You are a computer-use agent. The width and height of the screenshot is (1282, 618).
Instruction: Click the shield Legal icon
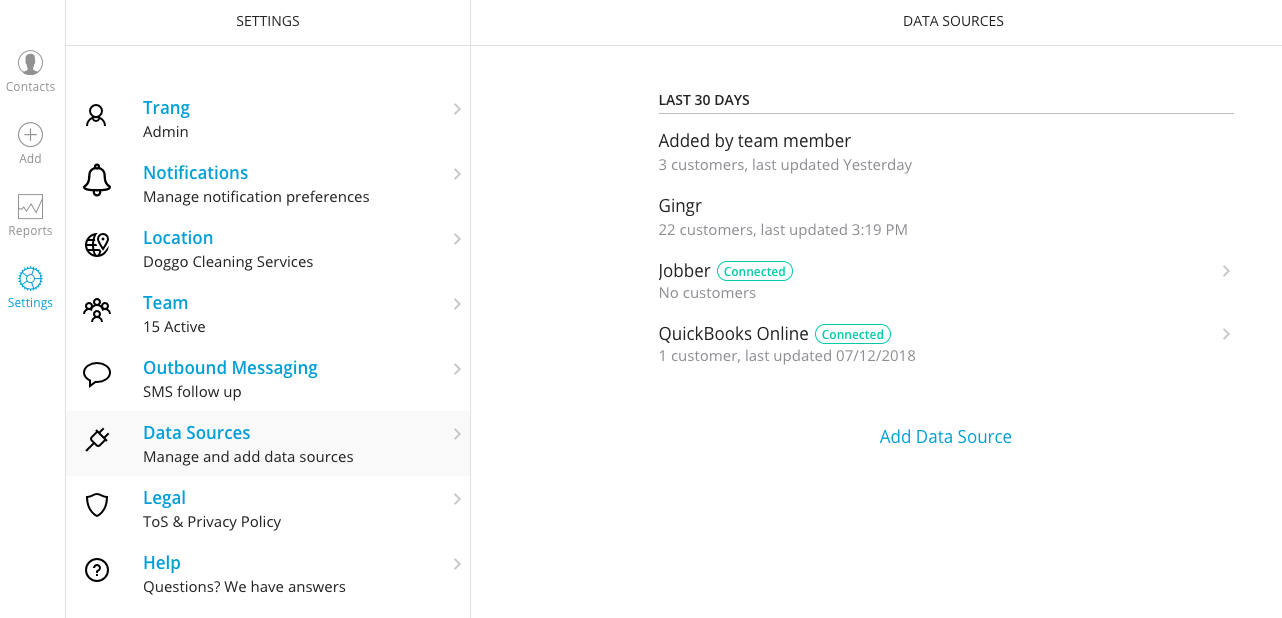97,505
